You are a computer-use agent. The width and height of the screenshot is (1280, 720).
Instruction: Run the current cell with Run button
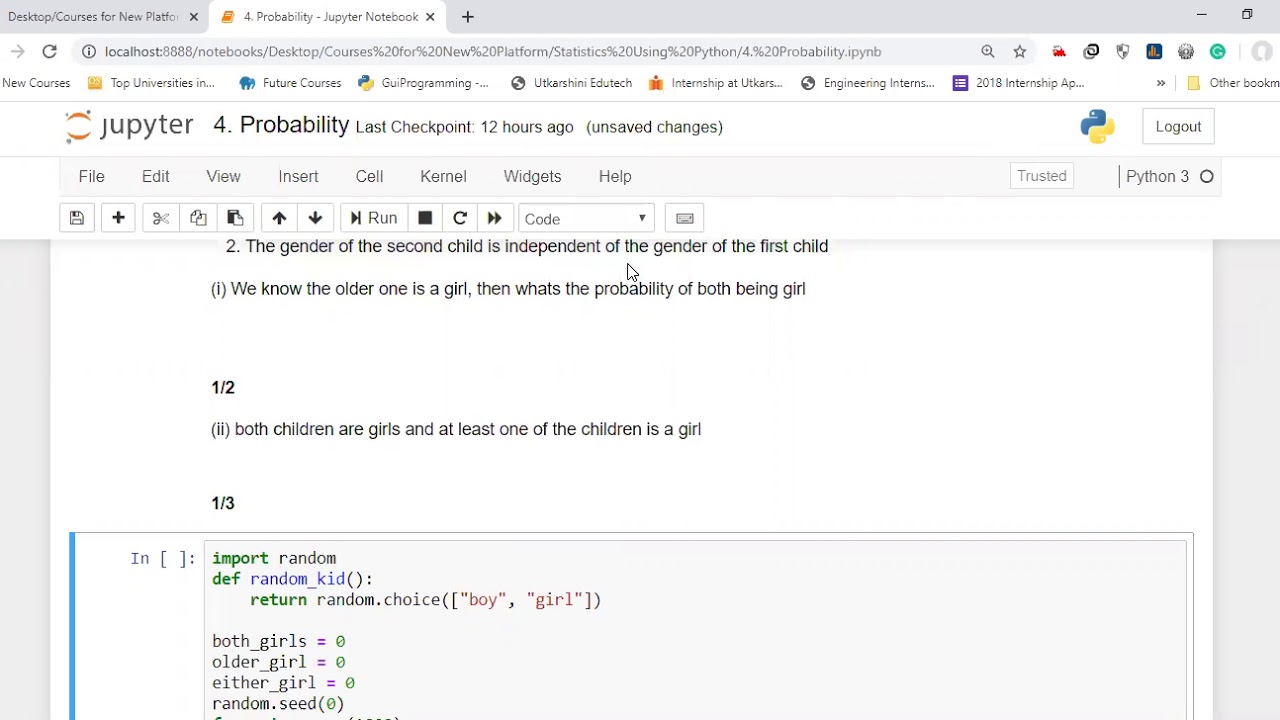click(373, 218)
